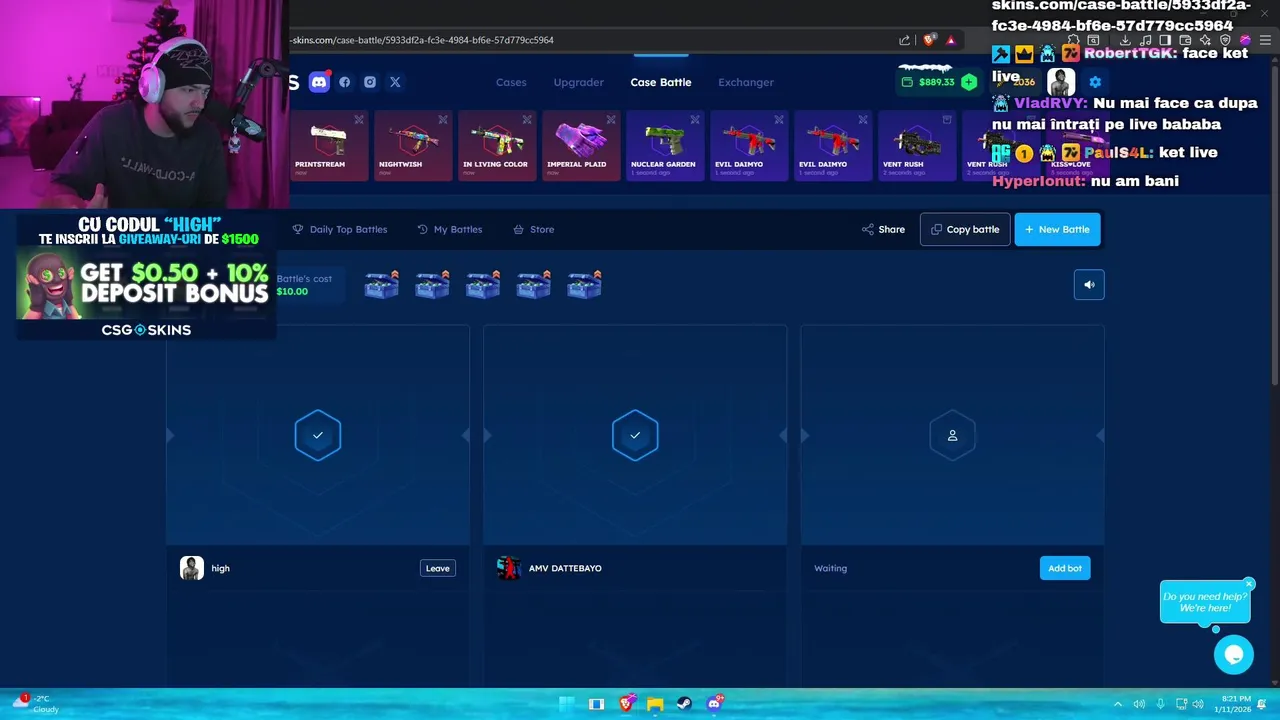The height and width of the screenshot is (720, 1280).
Task: Open the Windows Start menu
Action: pyautogui.click(x=567, y=703)
